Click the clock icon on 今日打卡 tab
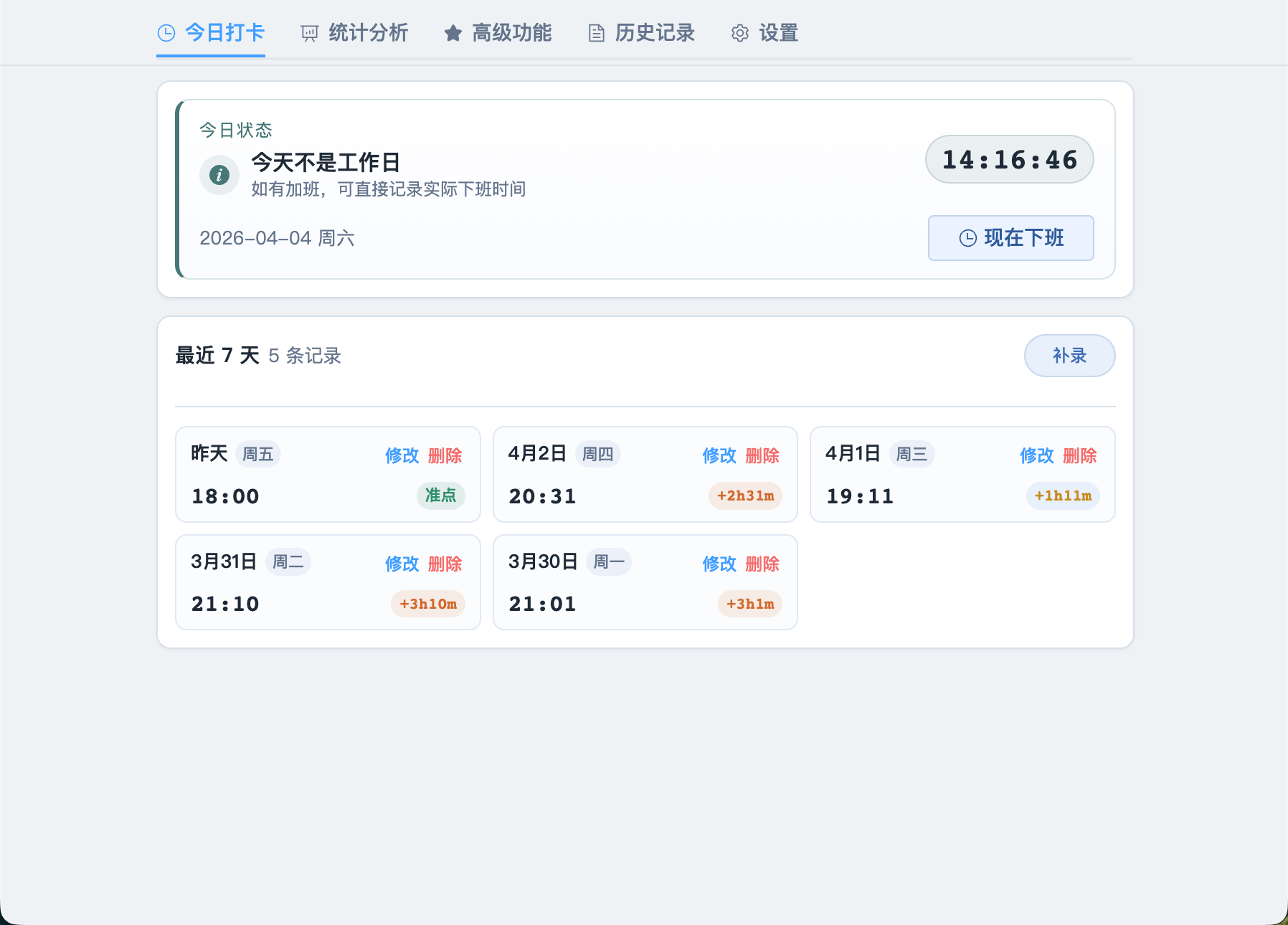Image resolution: width=1288 pixels, height=925 pixels. tap(166, 33)
